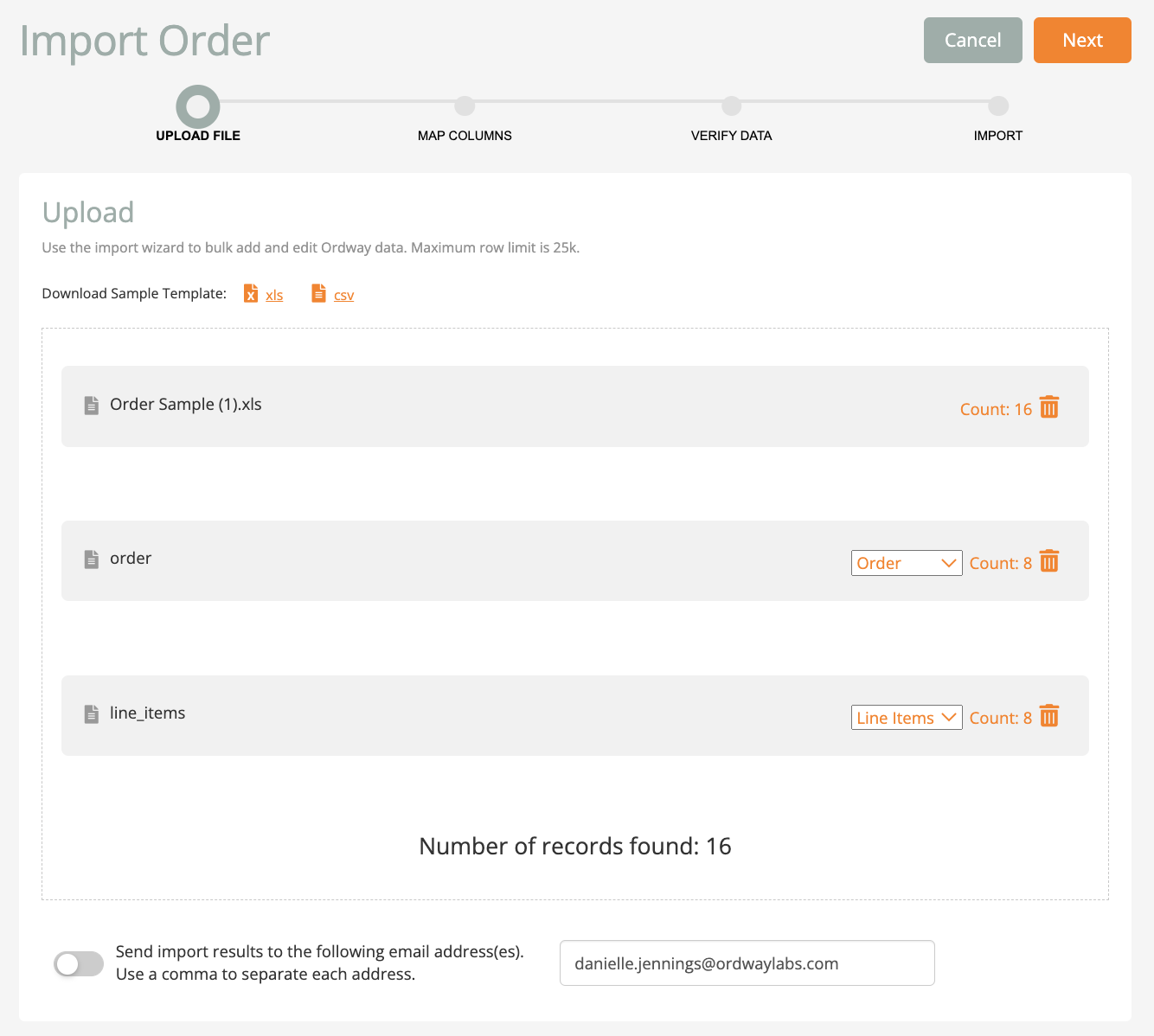Click the import results email address field
The height and width of the screenshot is (1036, 1154).
click(x=747, y=963)
